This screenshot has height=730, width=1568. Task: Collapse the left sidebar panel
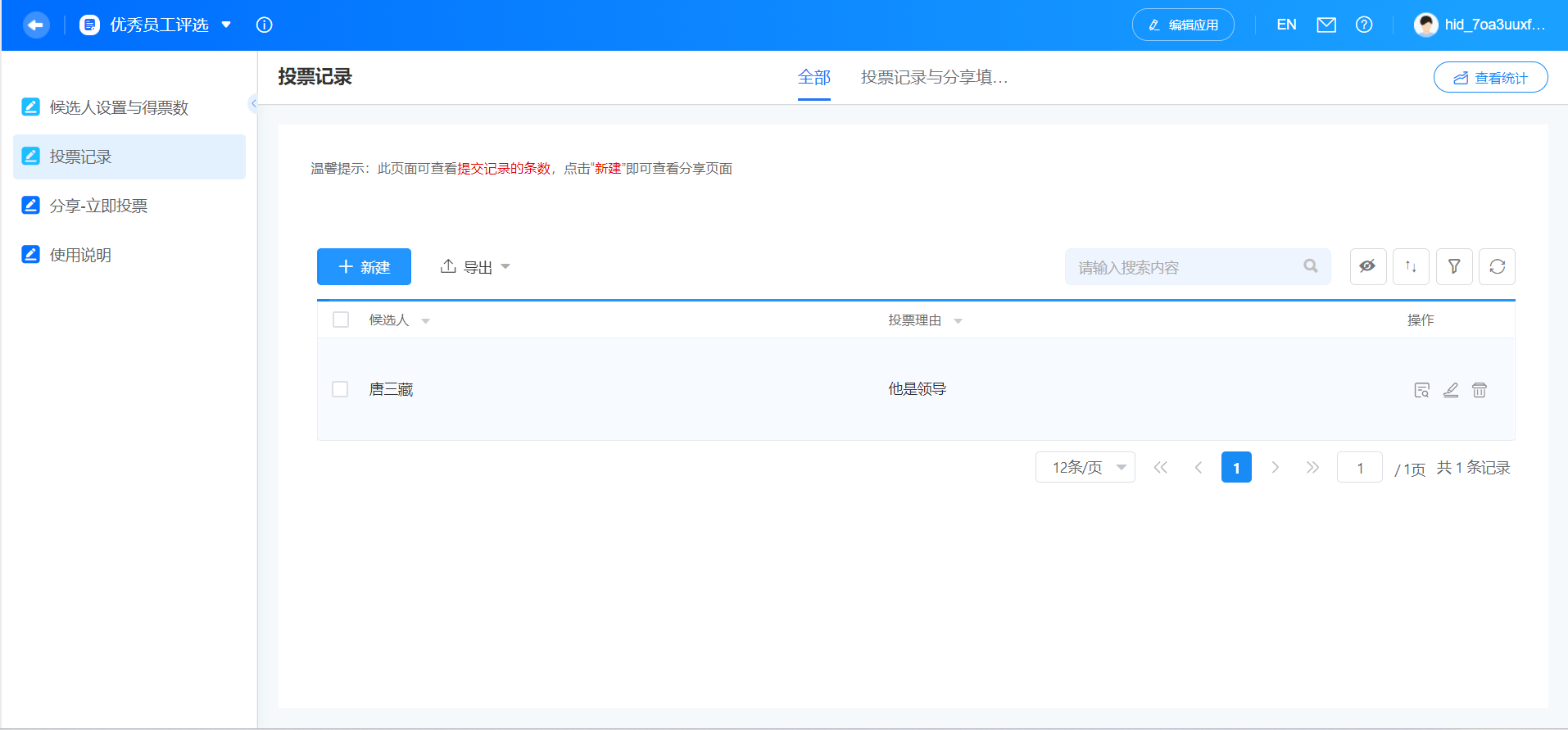[x=253, y=103]
